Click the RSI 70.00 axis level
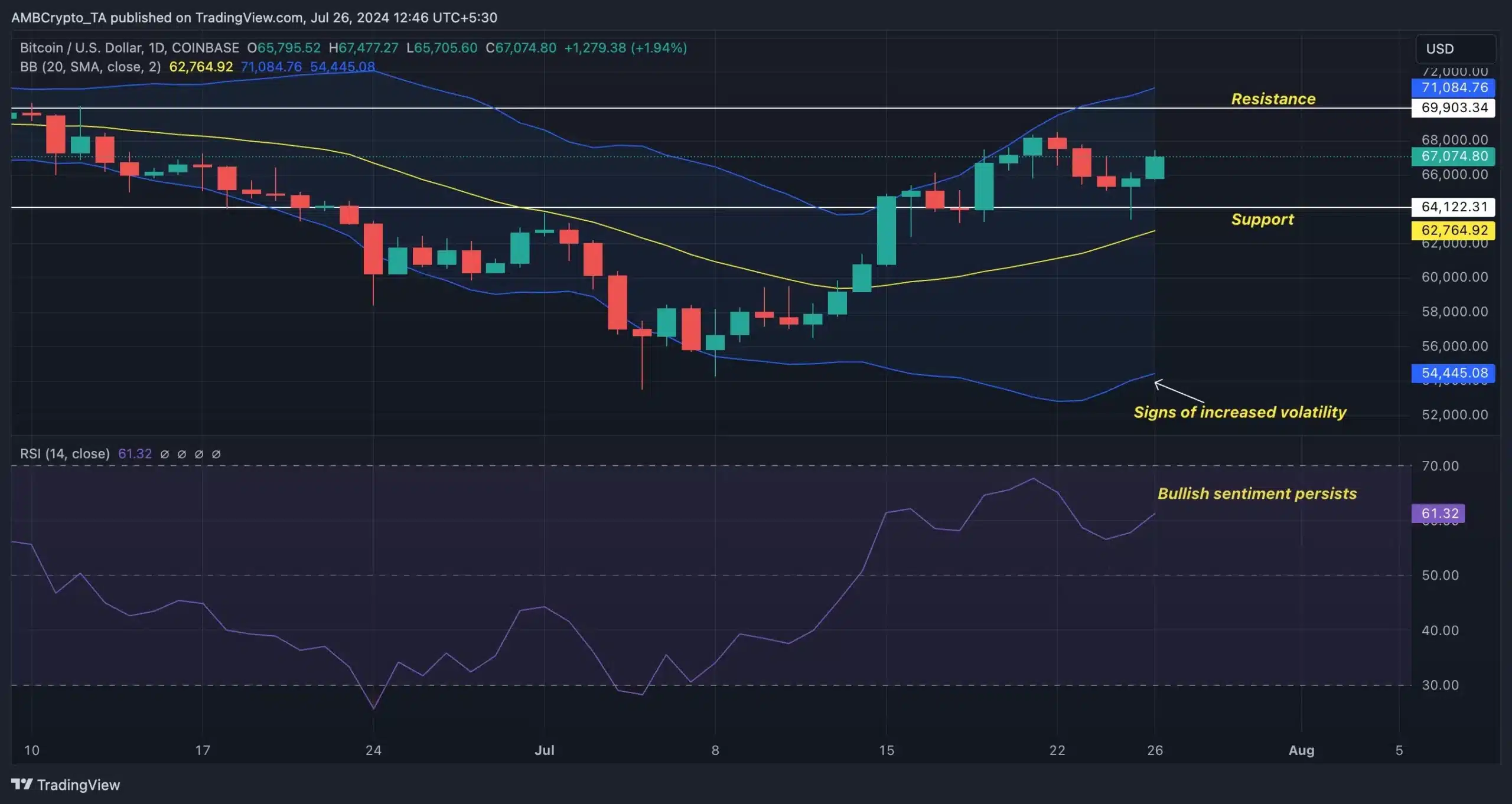Image resolution: width=1512 pixels, height=804 pixels. click(x=1440, y=466)
